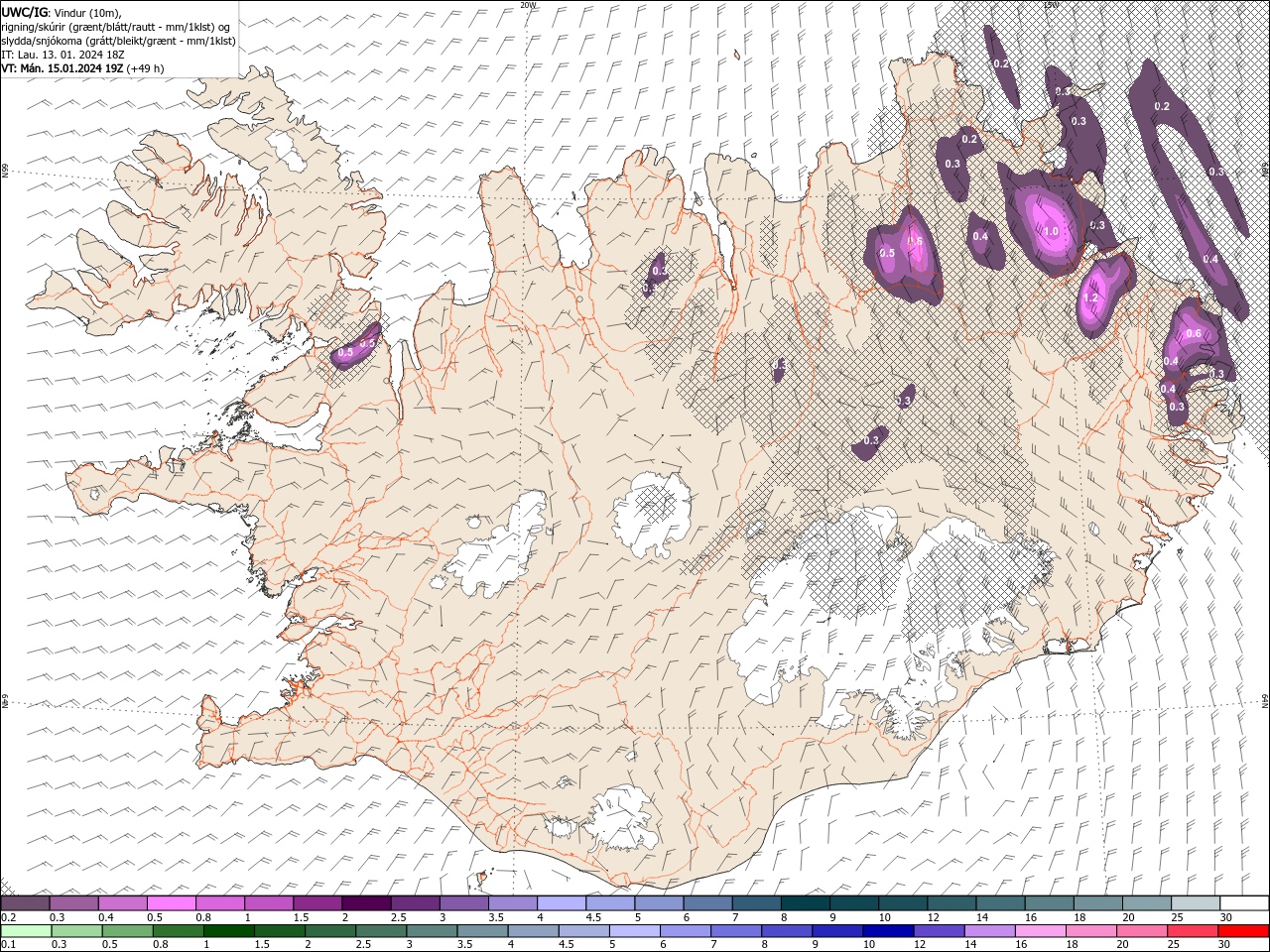
Task: Click the bright pink 0.5 swatch in upper legend row
Action: click(172, 902)
